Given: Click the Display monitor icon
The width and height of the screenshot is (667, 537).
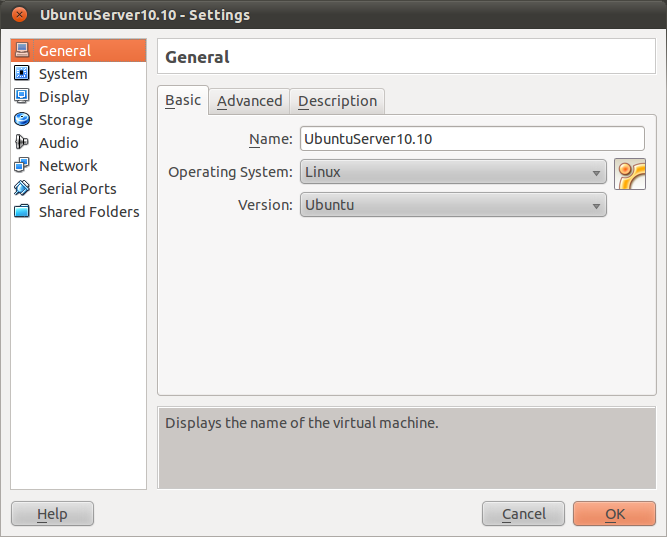Looking at the screenshot, I should [x=22, y=97].
